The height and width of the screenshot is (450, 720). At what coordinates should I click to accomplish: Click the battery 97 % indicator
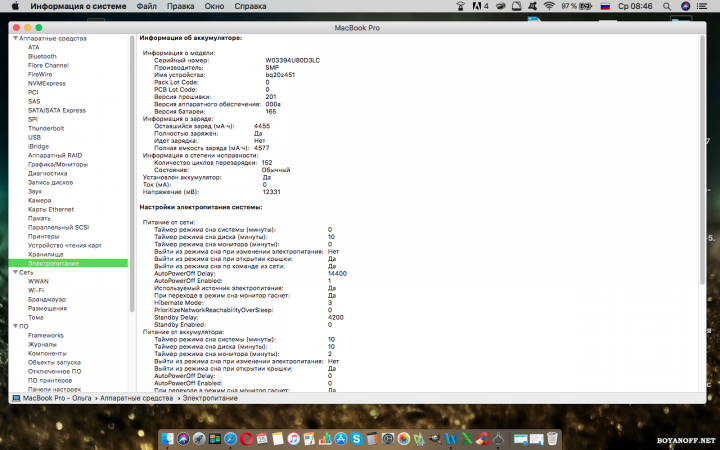pyautogui.click(x=577, y=6)
